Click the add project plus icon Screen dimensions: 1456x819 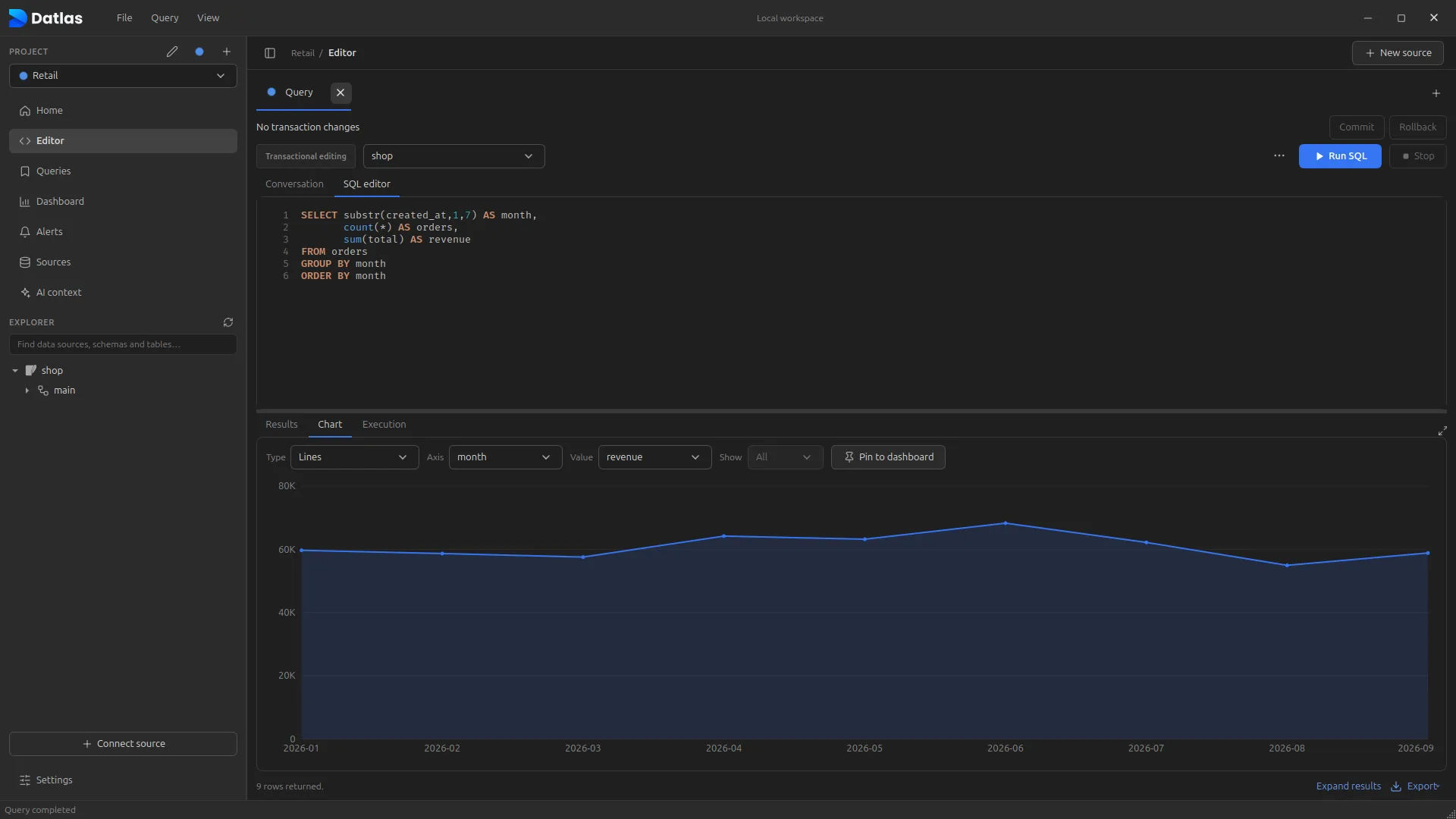tap(227, 52)
